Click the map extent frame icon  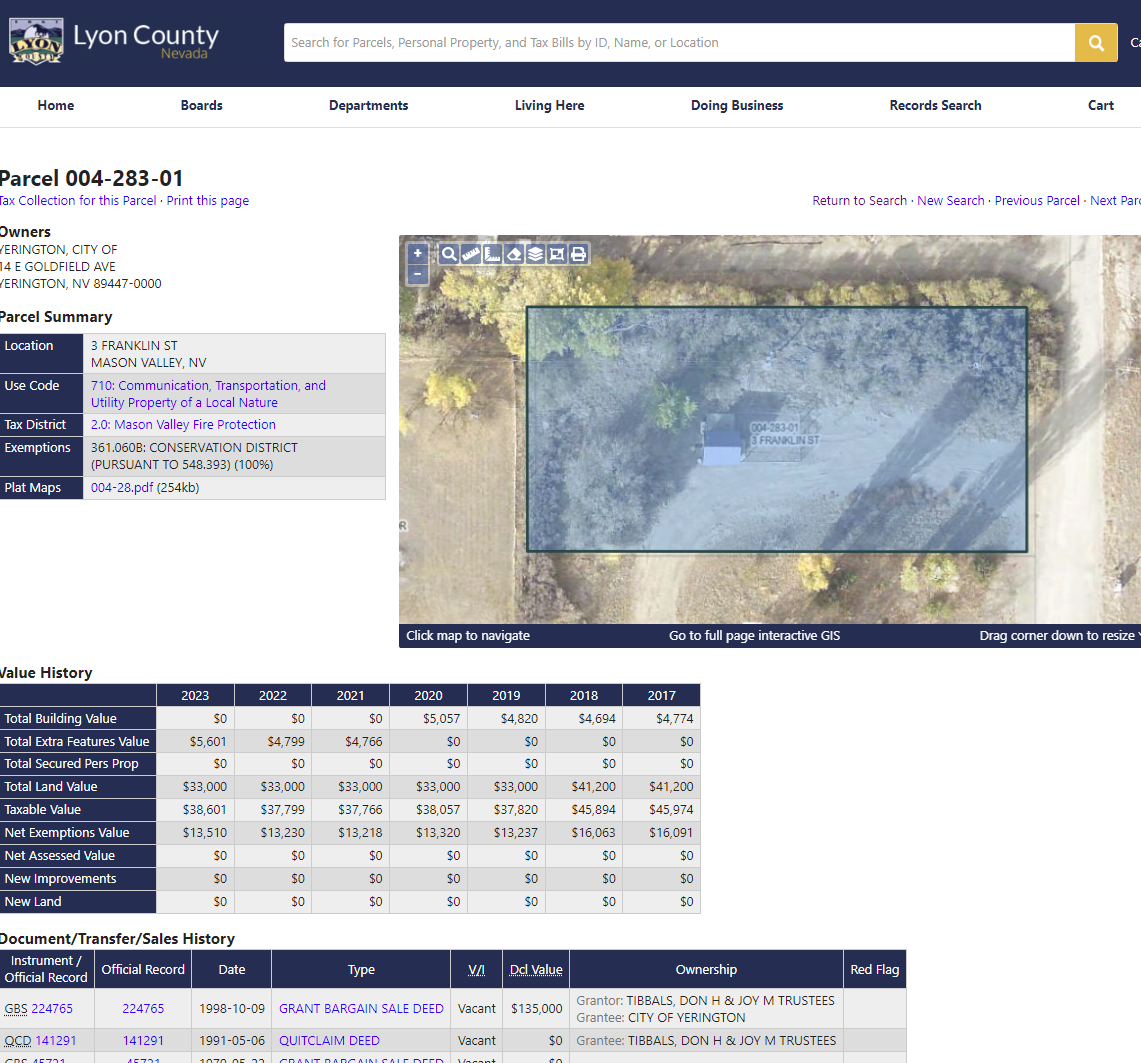tap(557, 254)
